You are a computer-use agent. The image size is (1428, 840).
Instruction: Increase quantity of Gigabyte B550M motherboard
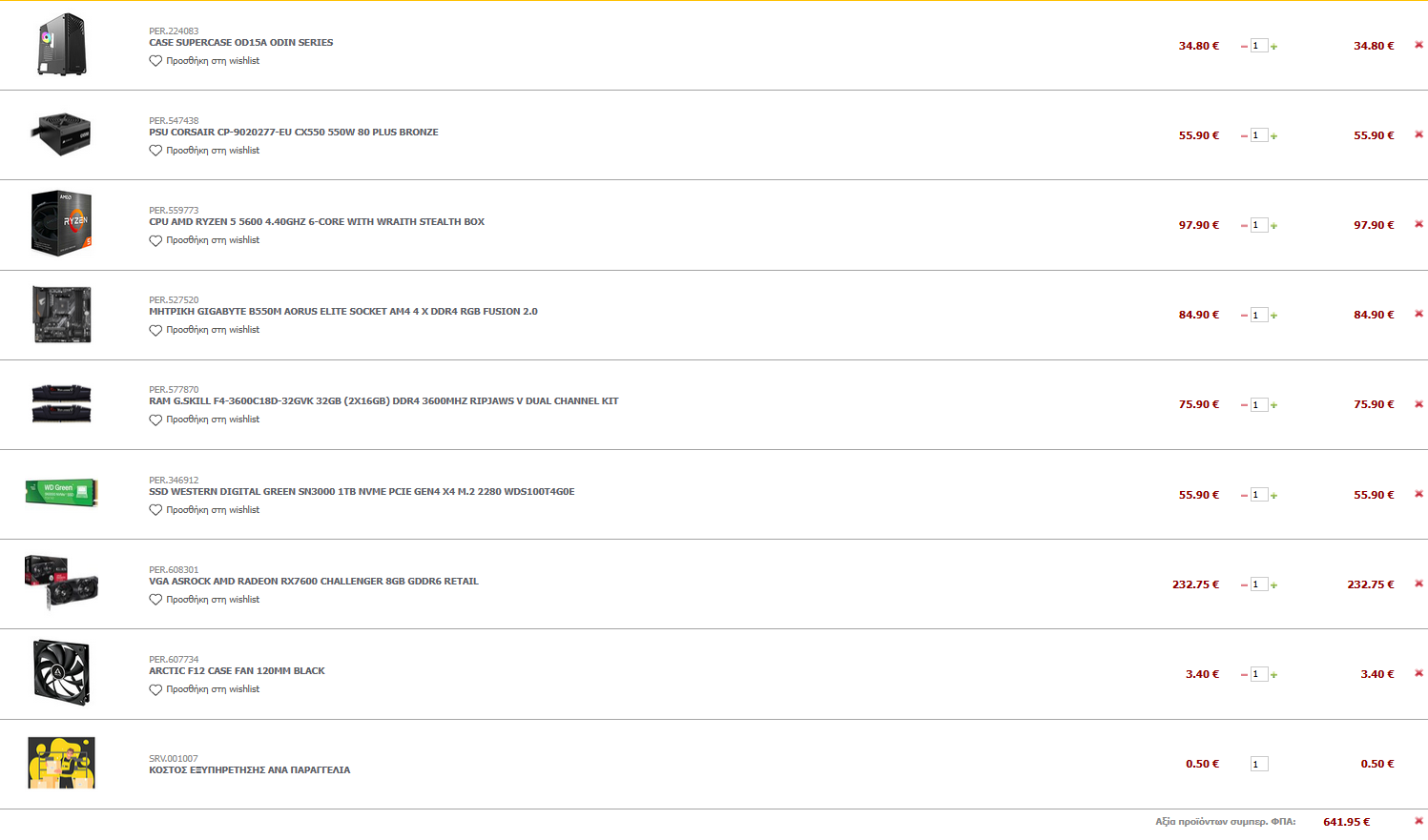[1273, 316]
